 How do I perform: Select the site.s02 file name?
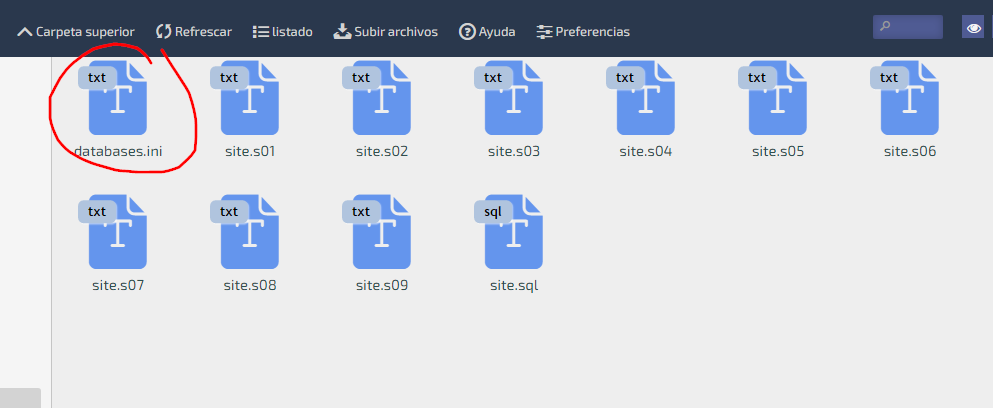tap(382, 152)
